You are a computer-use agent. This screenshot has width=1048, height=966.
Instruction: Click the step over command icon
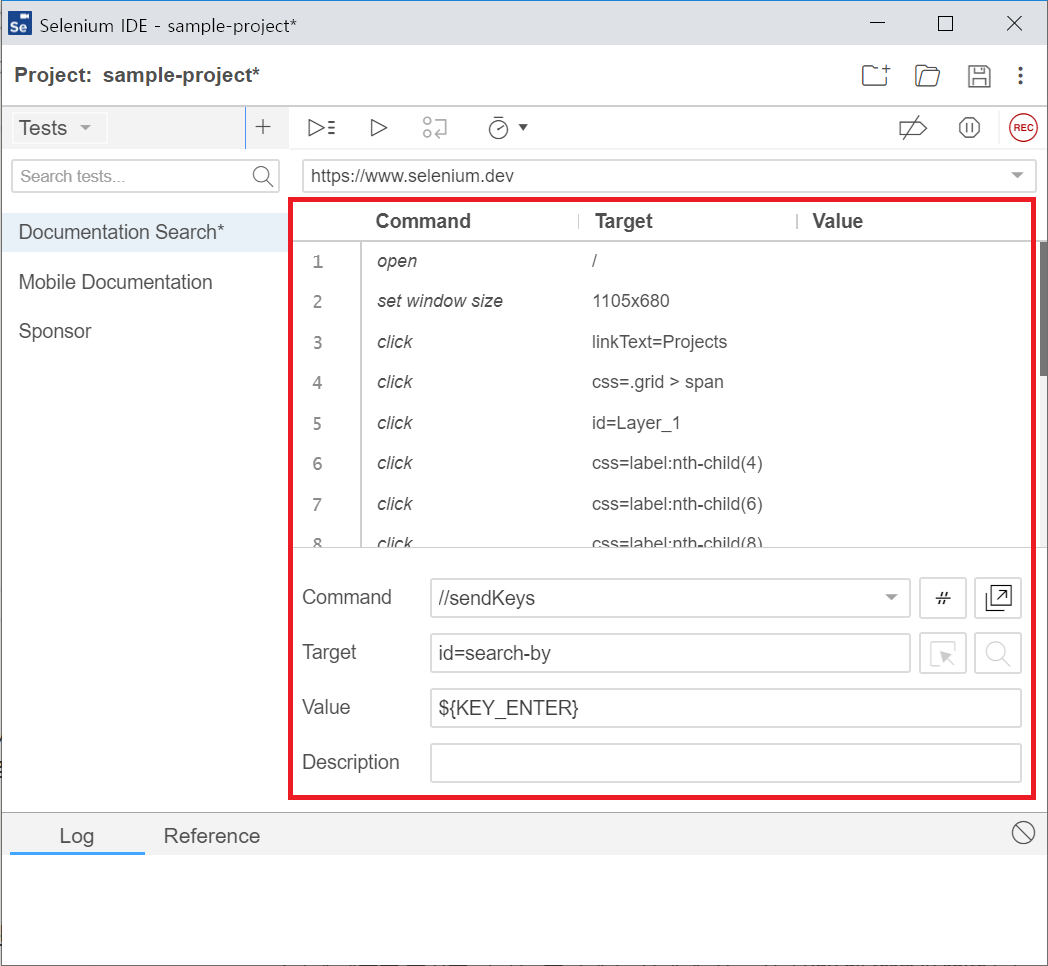[435, 128]
